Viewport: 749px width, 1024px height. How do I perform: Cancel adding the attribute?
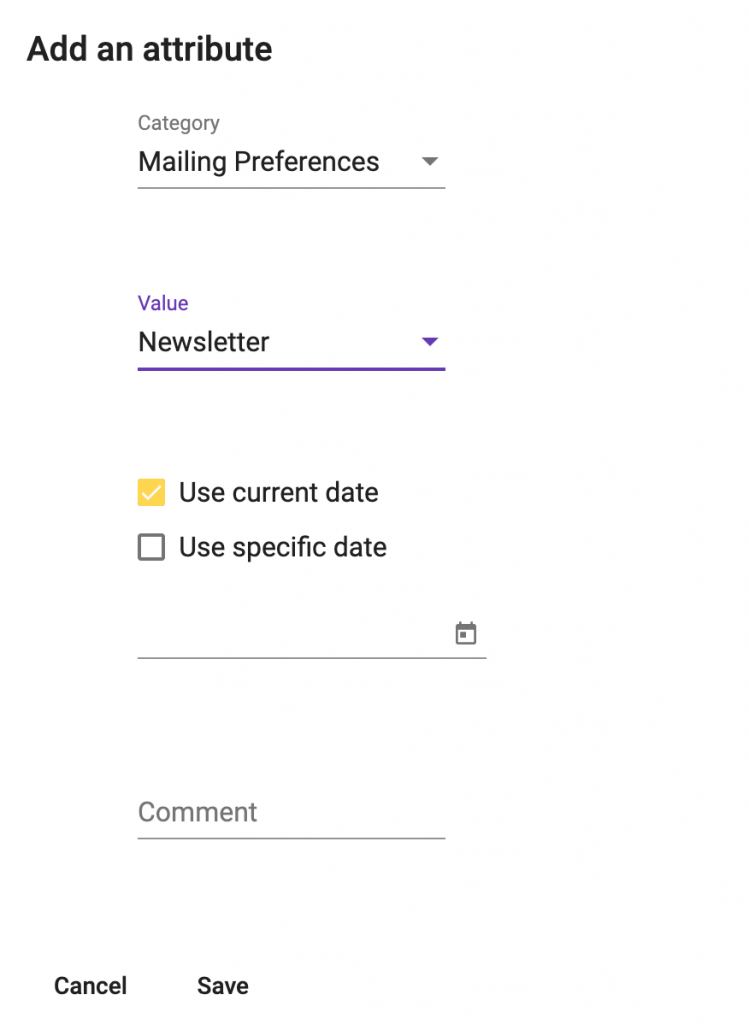pos(90,985)
